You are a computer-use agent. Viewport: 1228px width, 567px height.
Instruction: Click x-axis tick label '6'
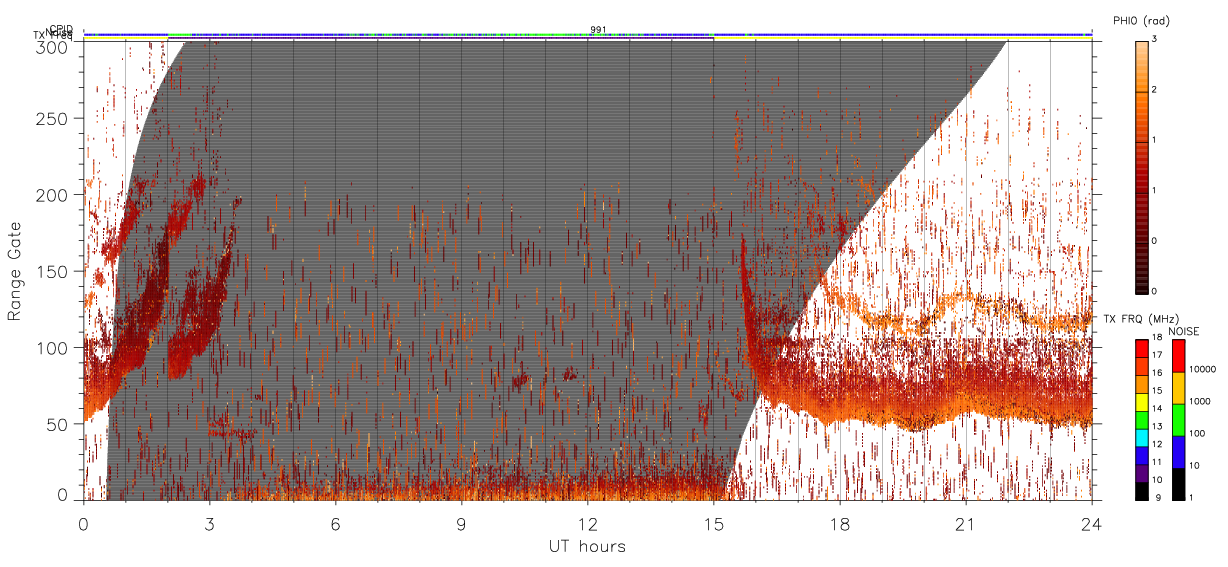pyautogui.click(x=336, y=524)
